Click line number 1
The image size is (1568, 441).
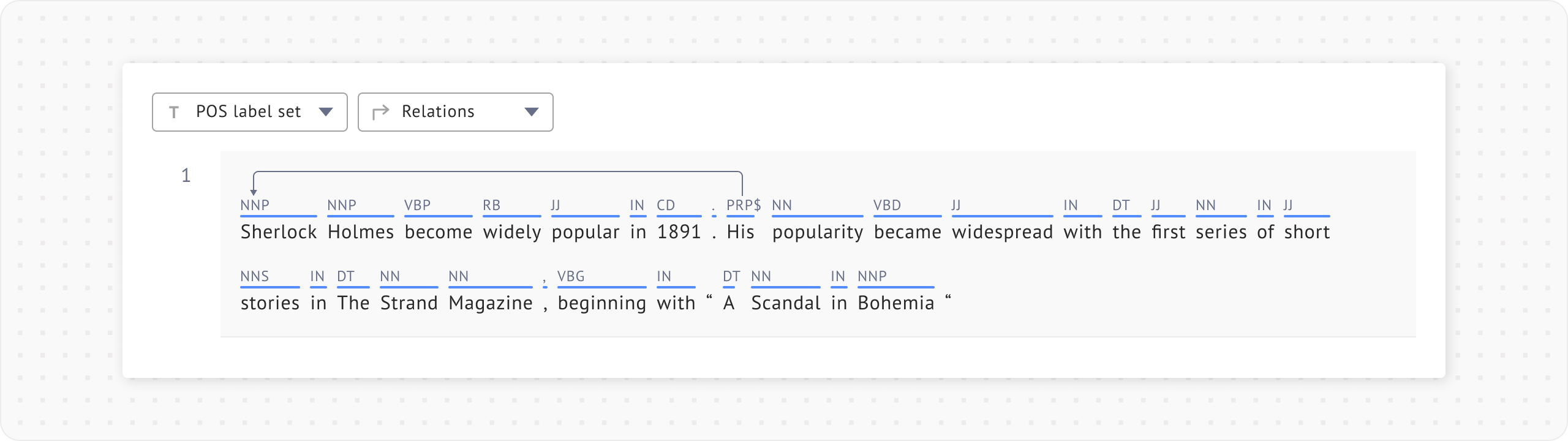point(186,176)
